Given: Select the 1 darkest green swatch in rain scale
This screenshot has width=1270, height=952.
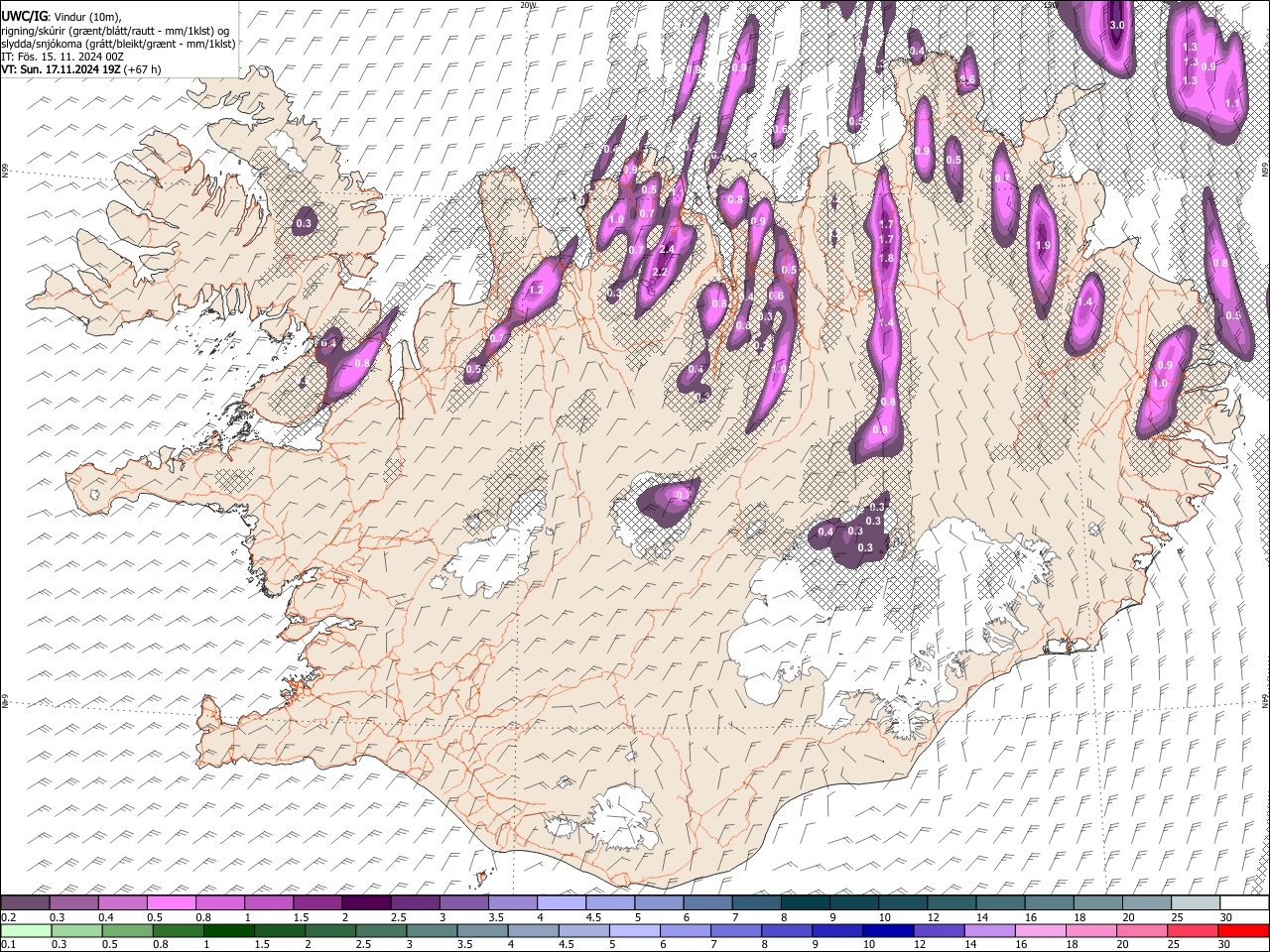Looking at the screenshot, I should click(229, 930).
